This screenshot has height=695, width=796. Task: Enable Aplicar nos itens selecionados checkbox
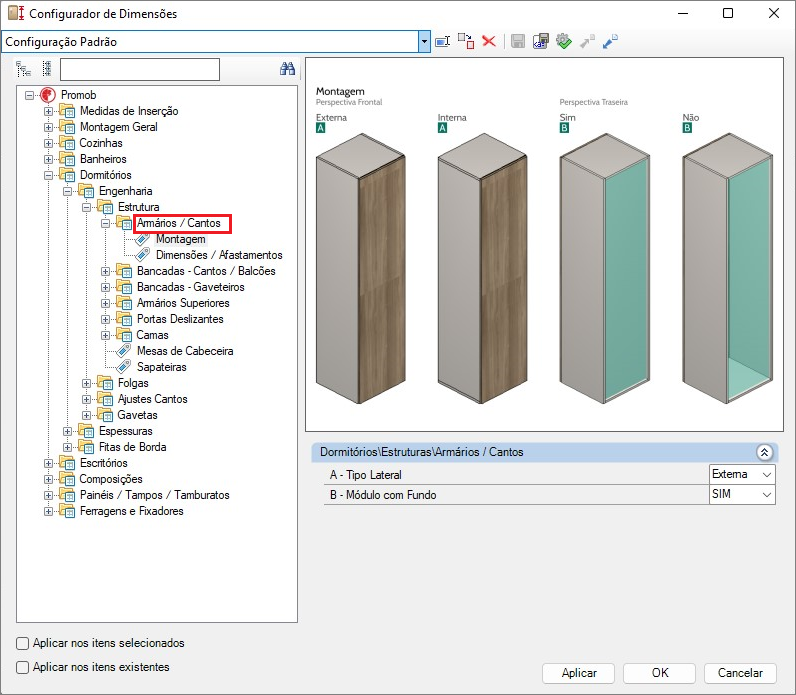pos(23,643)
